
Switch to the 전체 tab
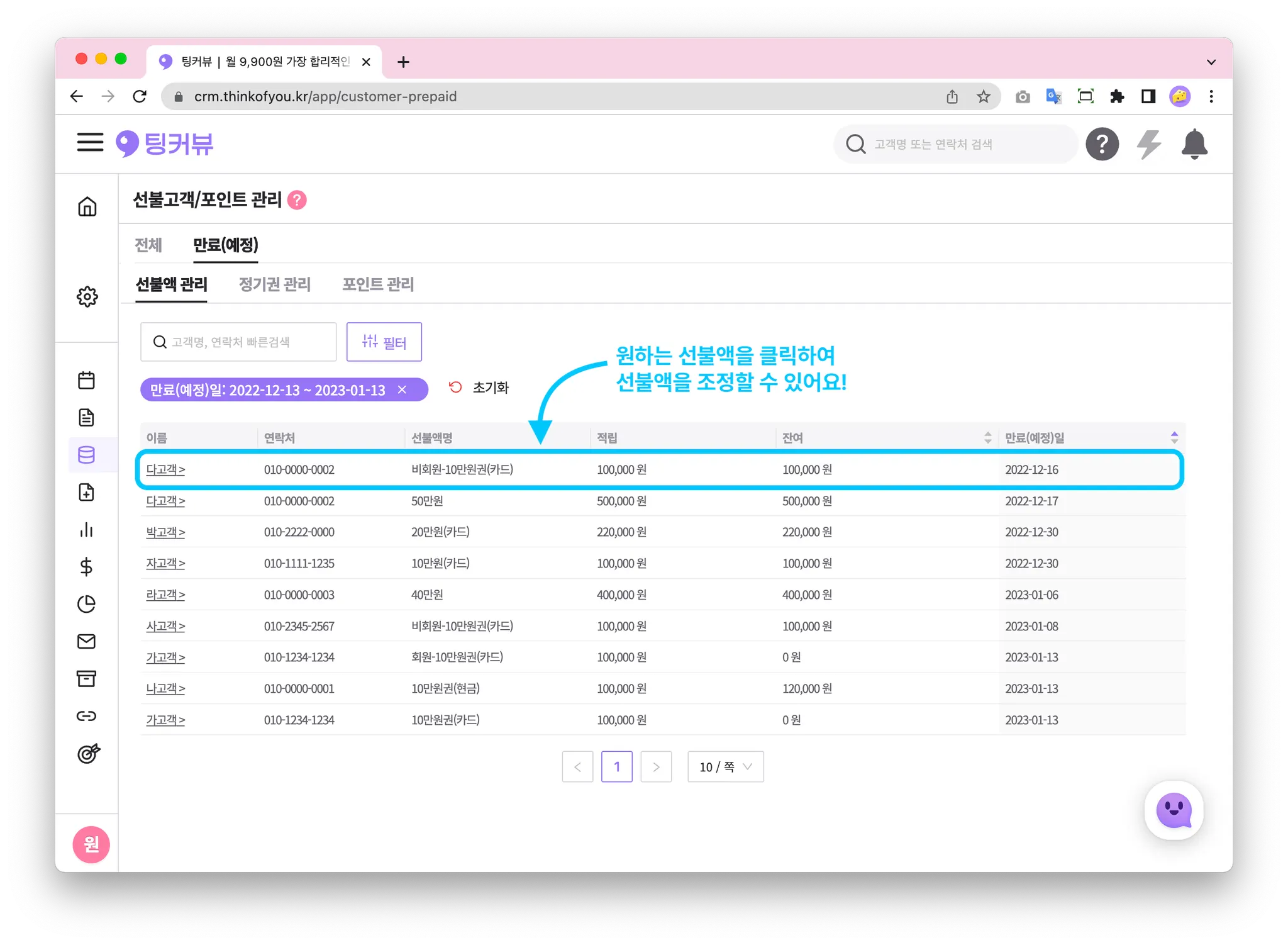point(148,245)
